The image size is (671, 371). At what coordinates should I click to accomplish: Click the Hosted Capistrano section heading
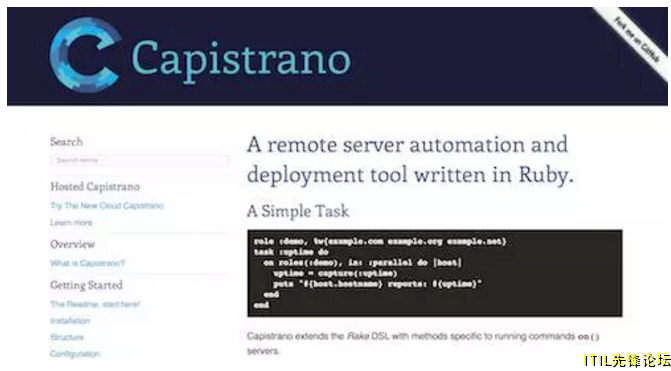pos(95,187)
